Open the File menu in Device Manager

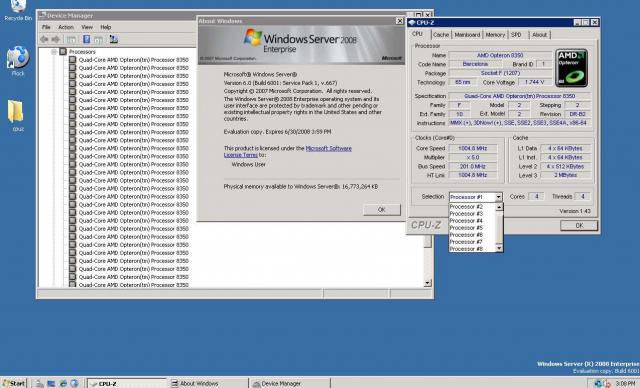[x=46, y=27]
